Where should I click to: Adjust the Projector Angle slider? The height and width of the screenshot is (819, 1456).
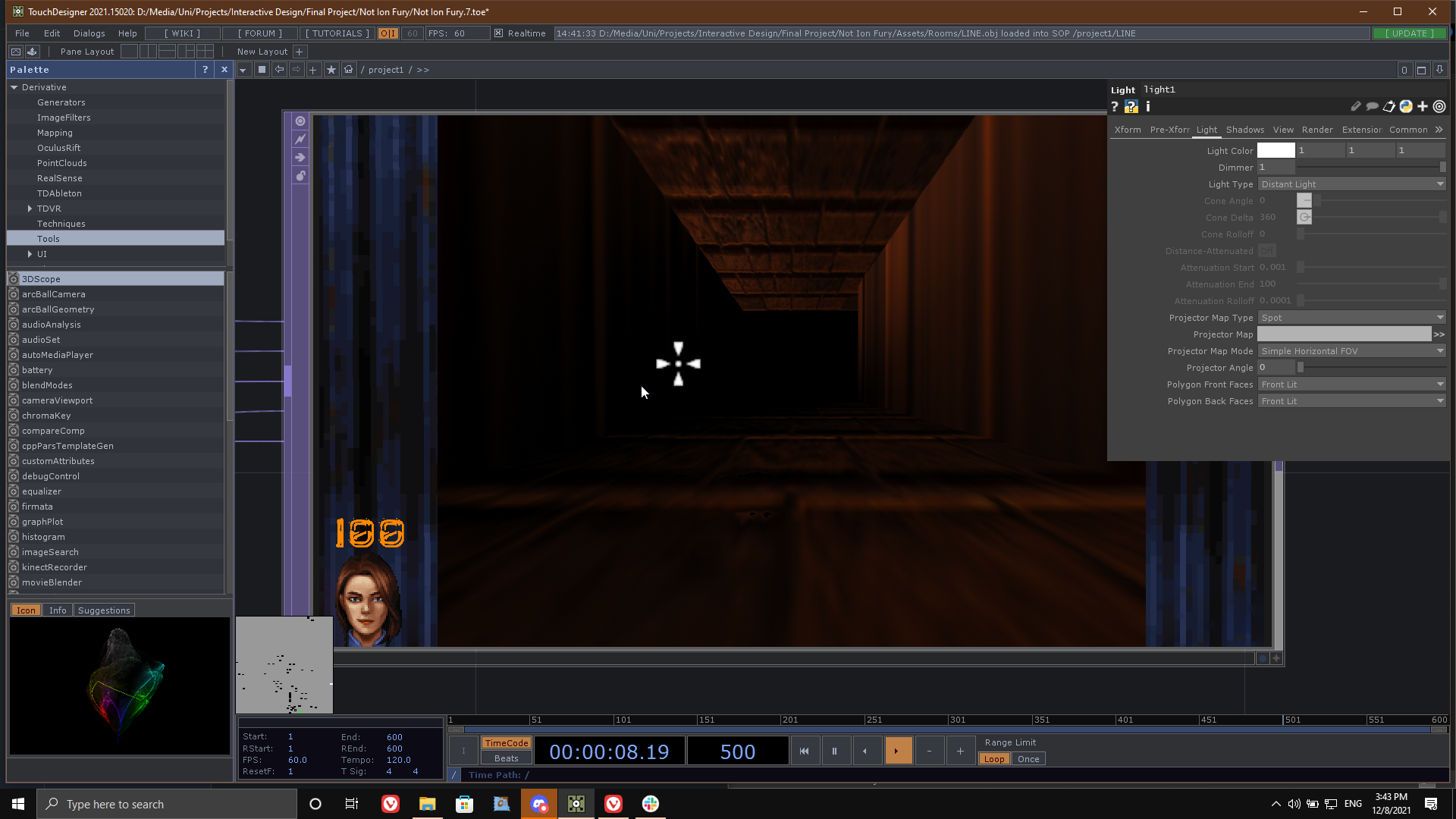tap(1371, 368)
